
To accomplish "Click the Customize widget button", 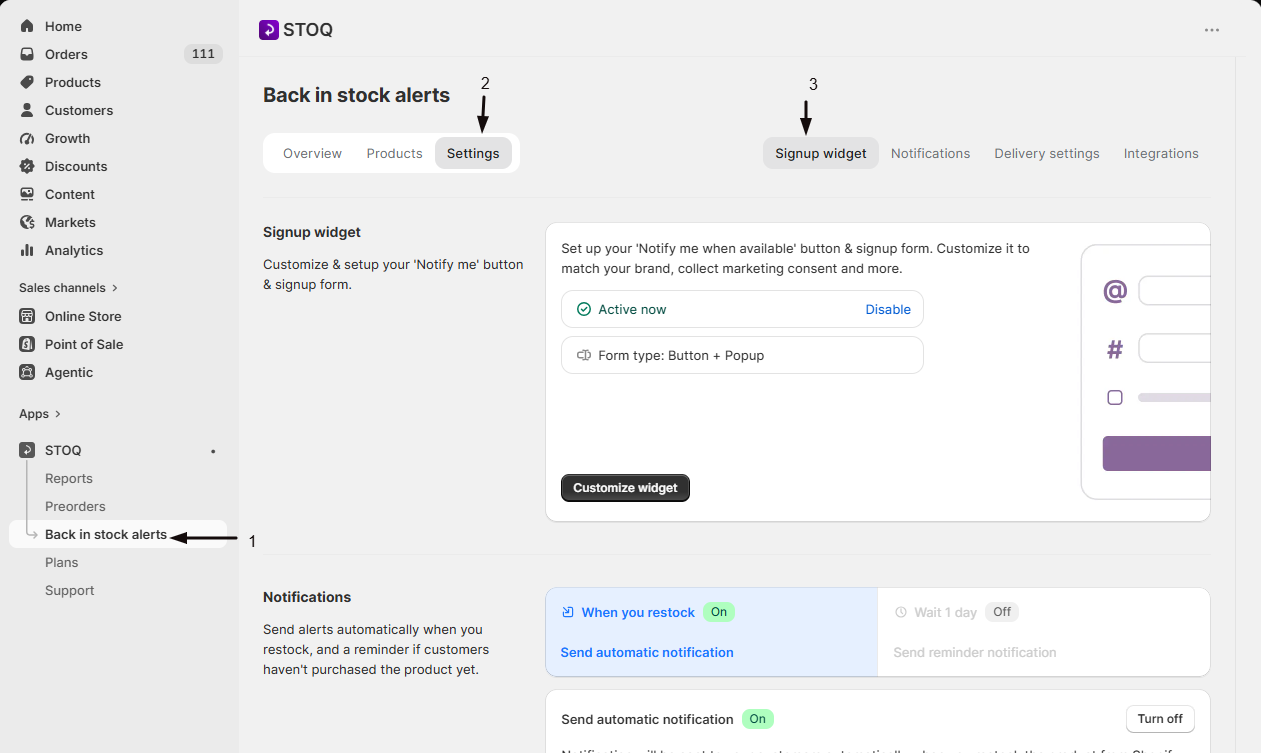I will point(625,488).
